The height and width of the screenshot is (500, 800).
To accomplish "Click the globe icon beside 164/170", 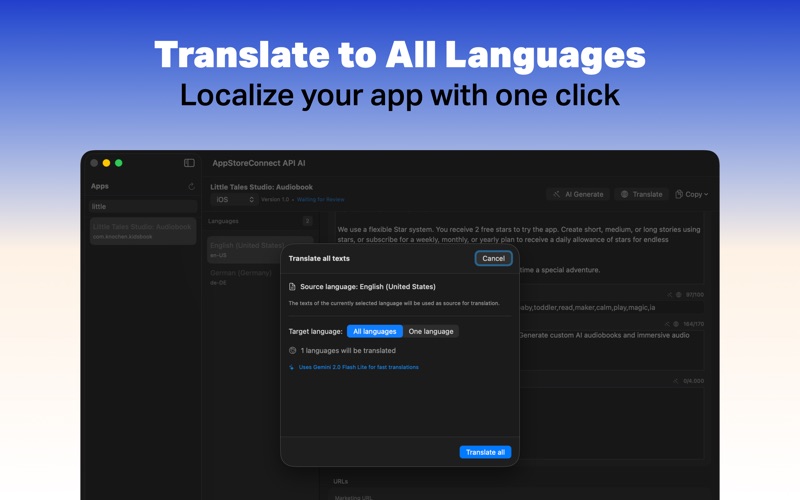I will (676, 324).
